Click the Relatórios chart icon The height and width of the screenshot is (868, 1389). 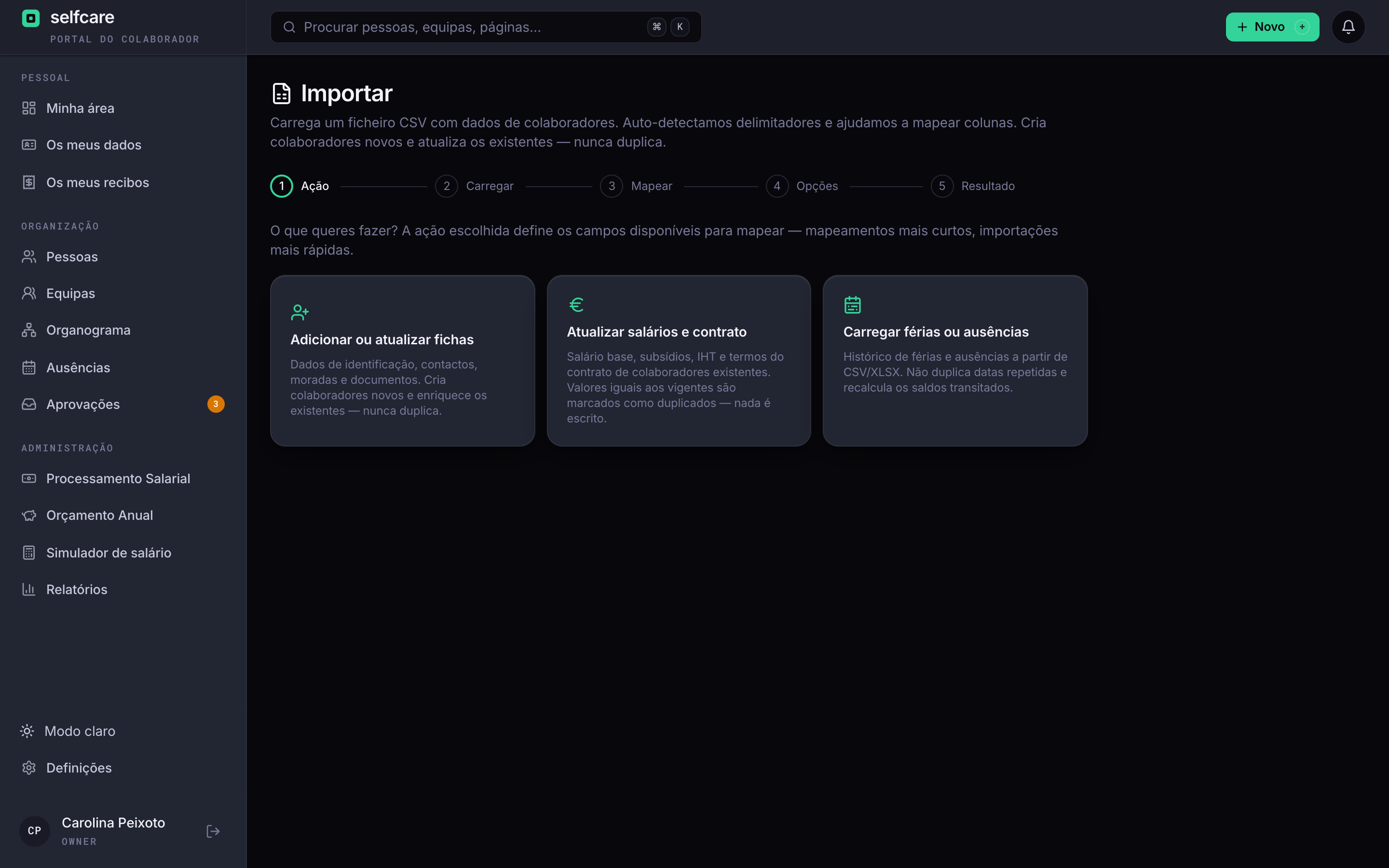(29, 589)
